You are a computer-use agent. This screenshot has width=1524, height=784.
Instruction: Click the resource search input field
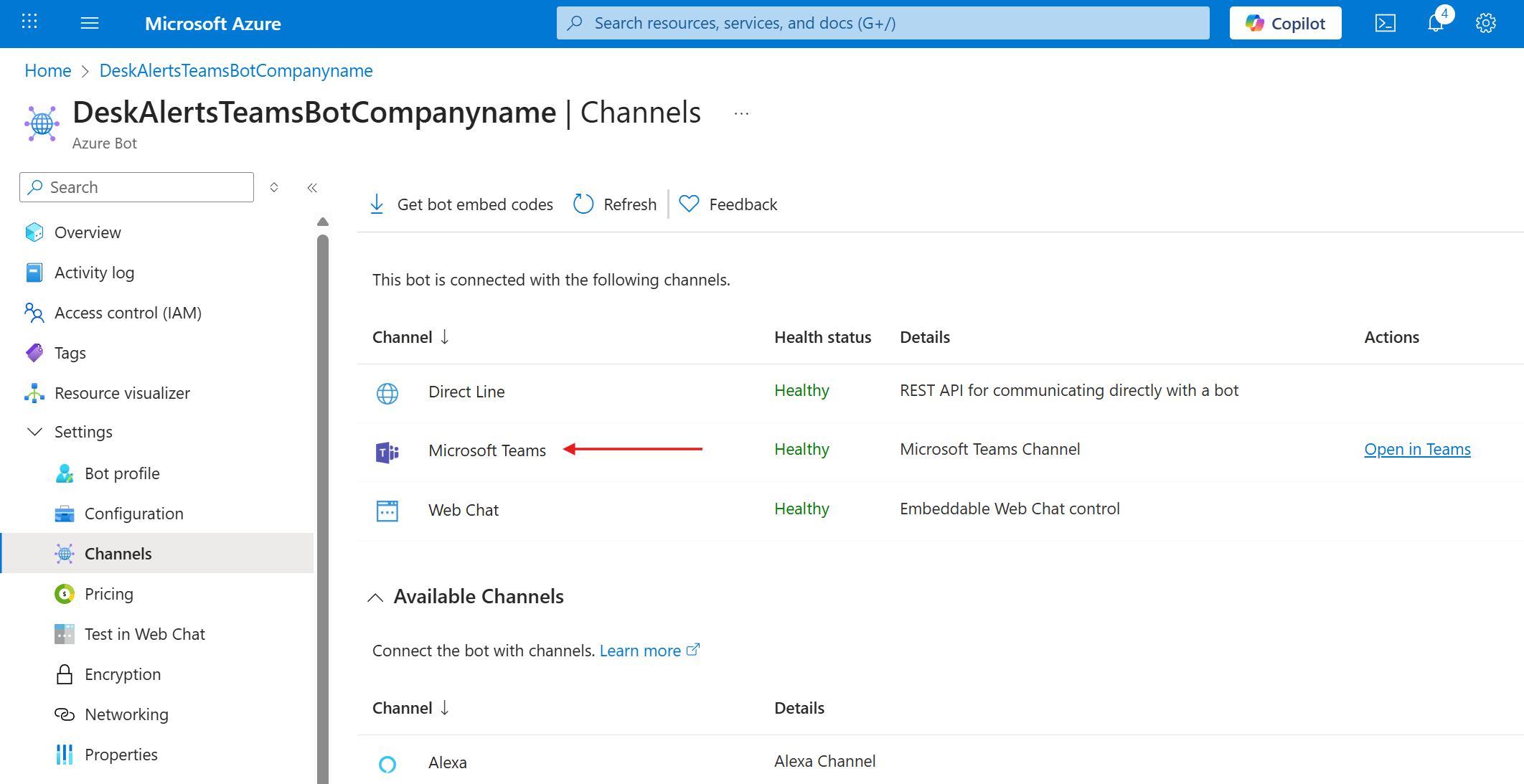coord(883,22)
